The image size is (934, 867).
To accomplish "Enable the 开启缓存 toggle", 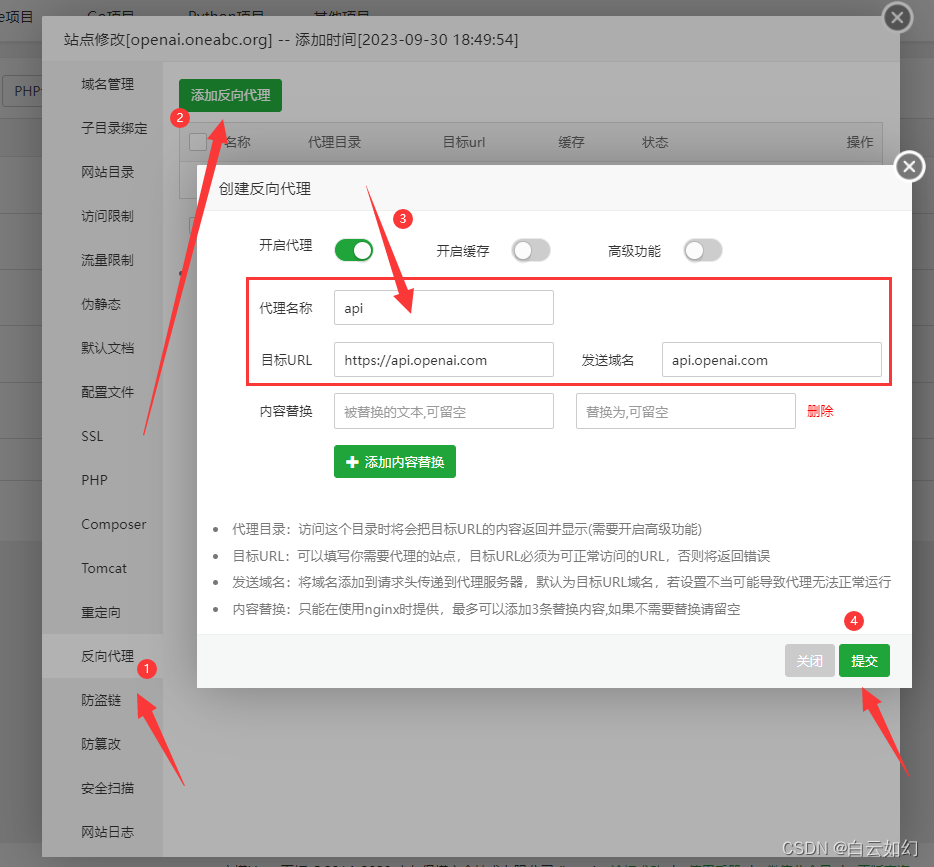I will pyautogui.click(x=531, y=250).
